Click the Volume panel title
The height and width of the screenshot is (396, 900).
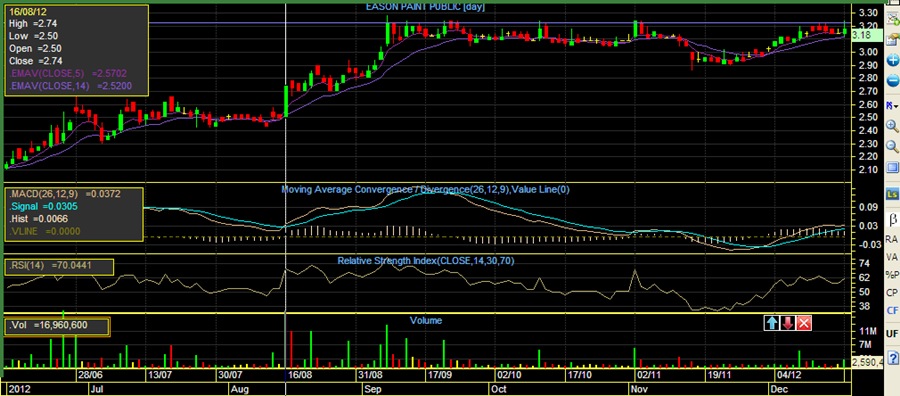(x=426, y=320)
